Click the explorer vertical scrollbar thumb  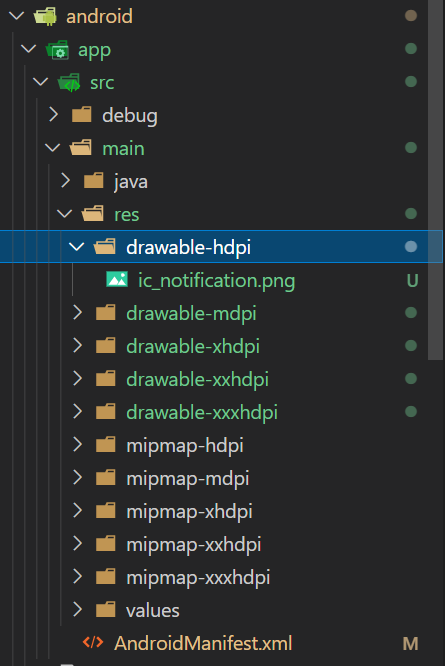coord(436,180)
